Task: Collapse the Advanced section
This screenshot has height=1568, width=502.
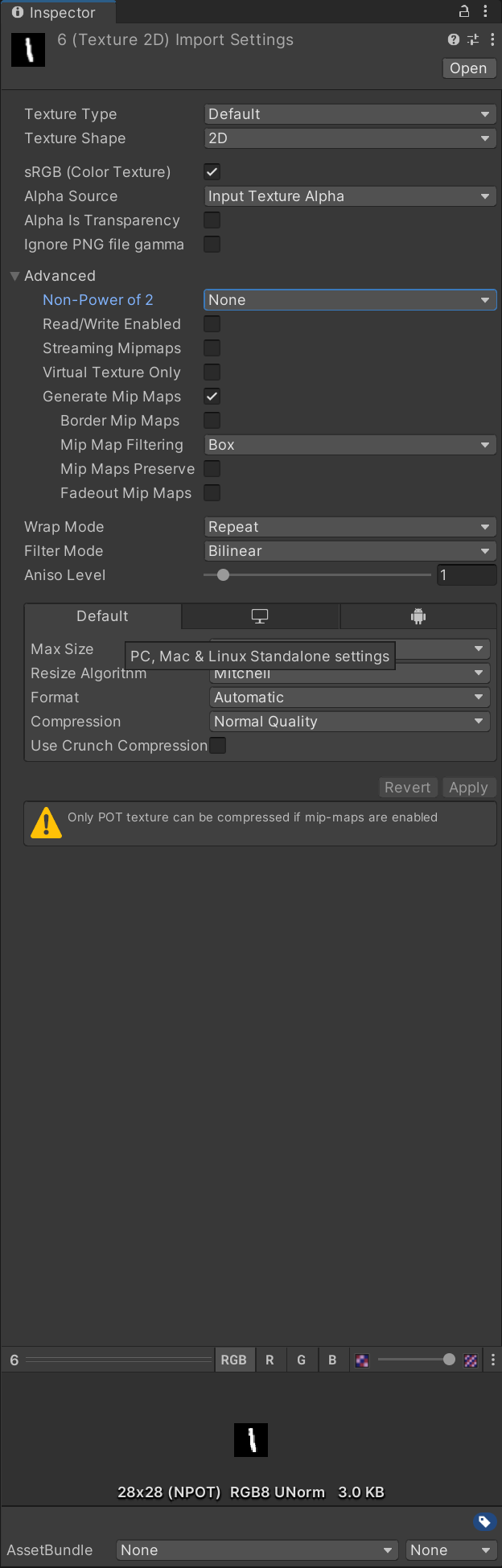Action: click(14, 275)
